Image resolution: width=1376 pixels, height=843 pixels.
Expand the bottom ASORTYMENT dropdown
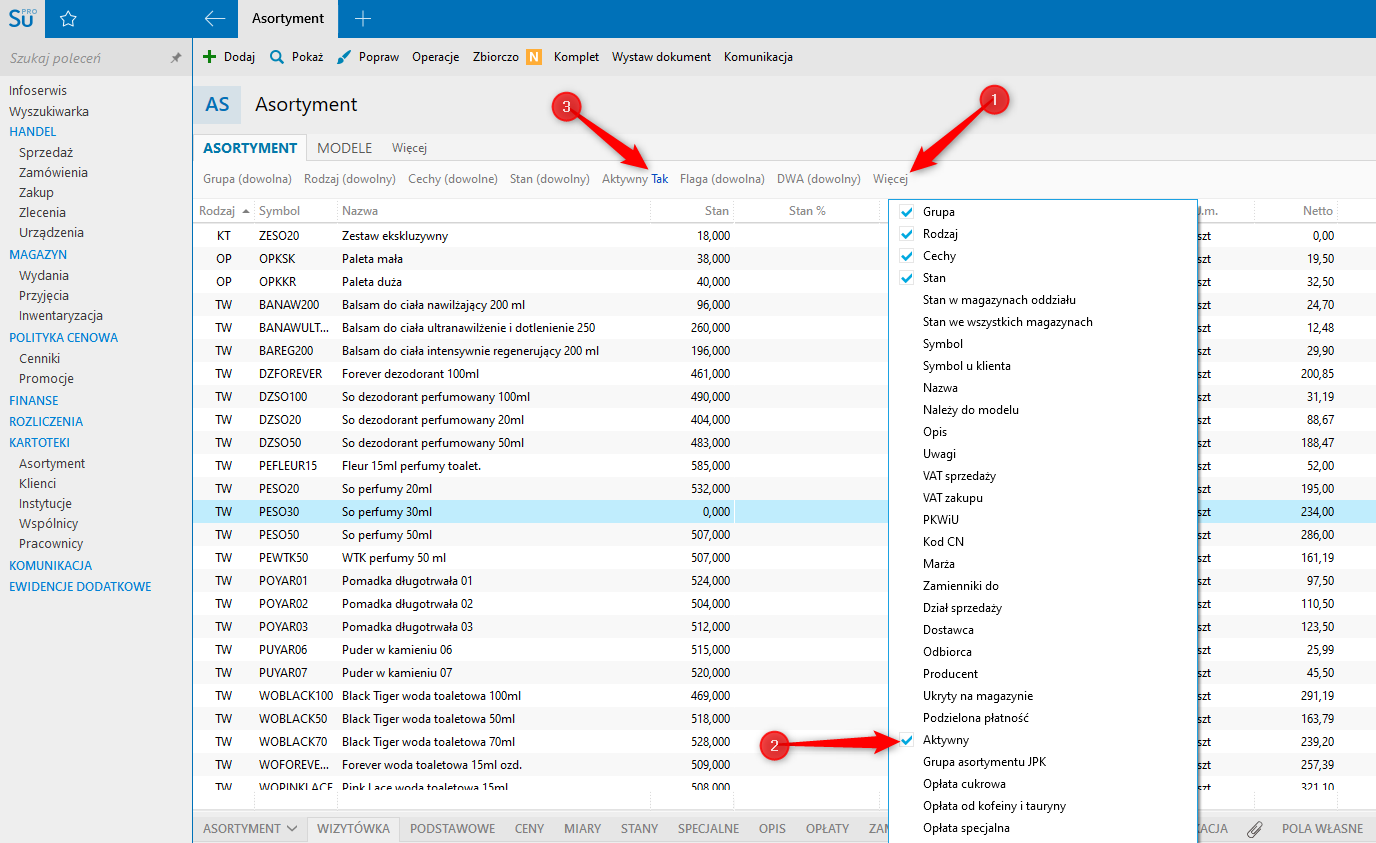250,828
